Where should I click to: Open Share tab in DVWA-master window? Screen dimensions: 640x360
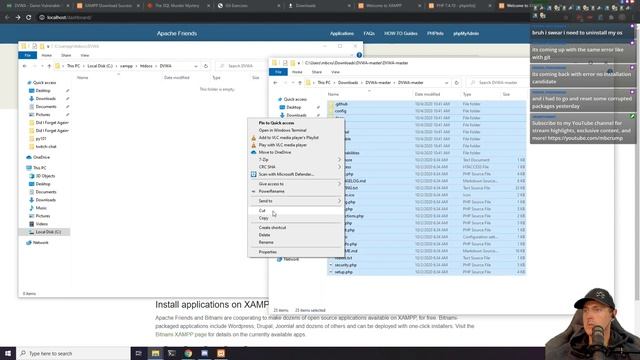point(317,72)
